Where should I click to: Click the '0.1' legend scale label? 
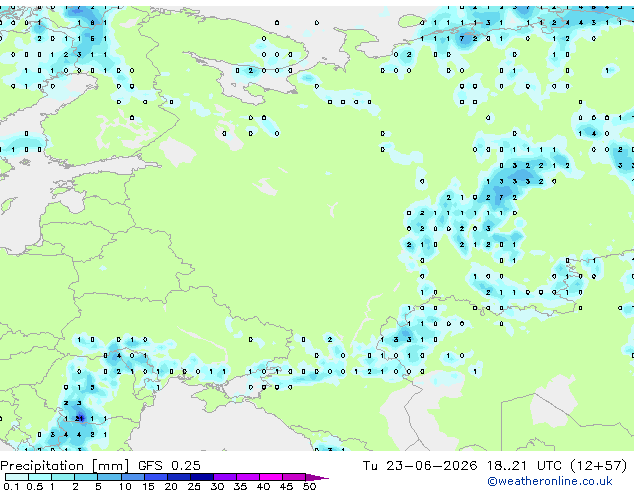11,486
